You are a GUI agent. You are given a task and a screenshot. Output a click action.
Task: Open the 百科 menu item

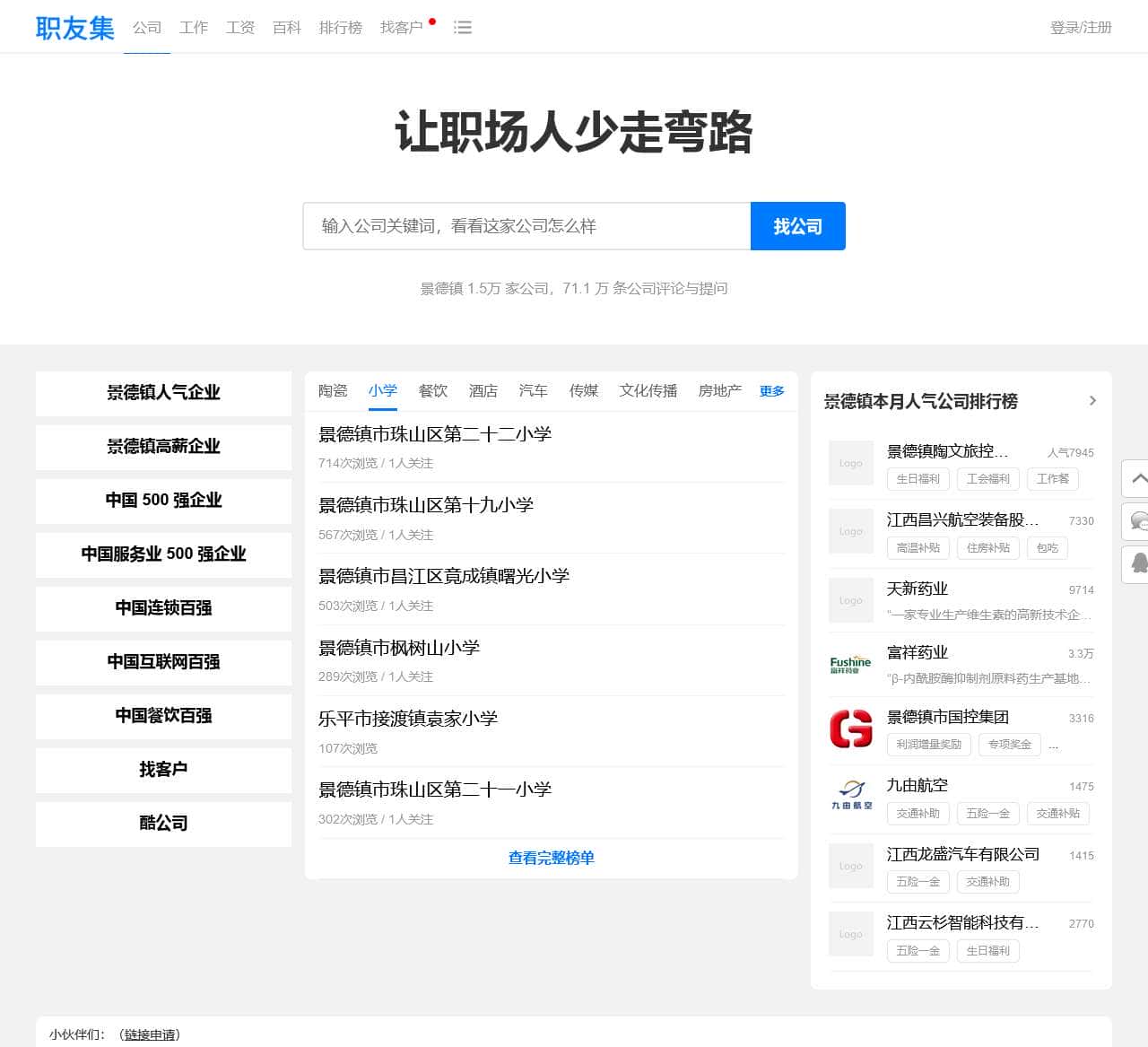pyautogui.click(x=286, y=27)
